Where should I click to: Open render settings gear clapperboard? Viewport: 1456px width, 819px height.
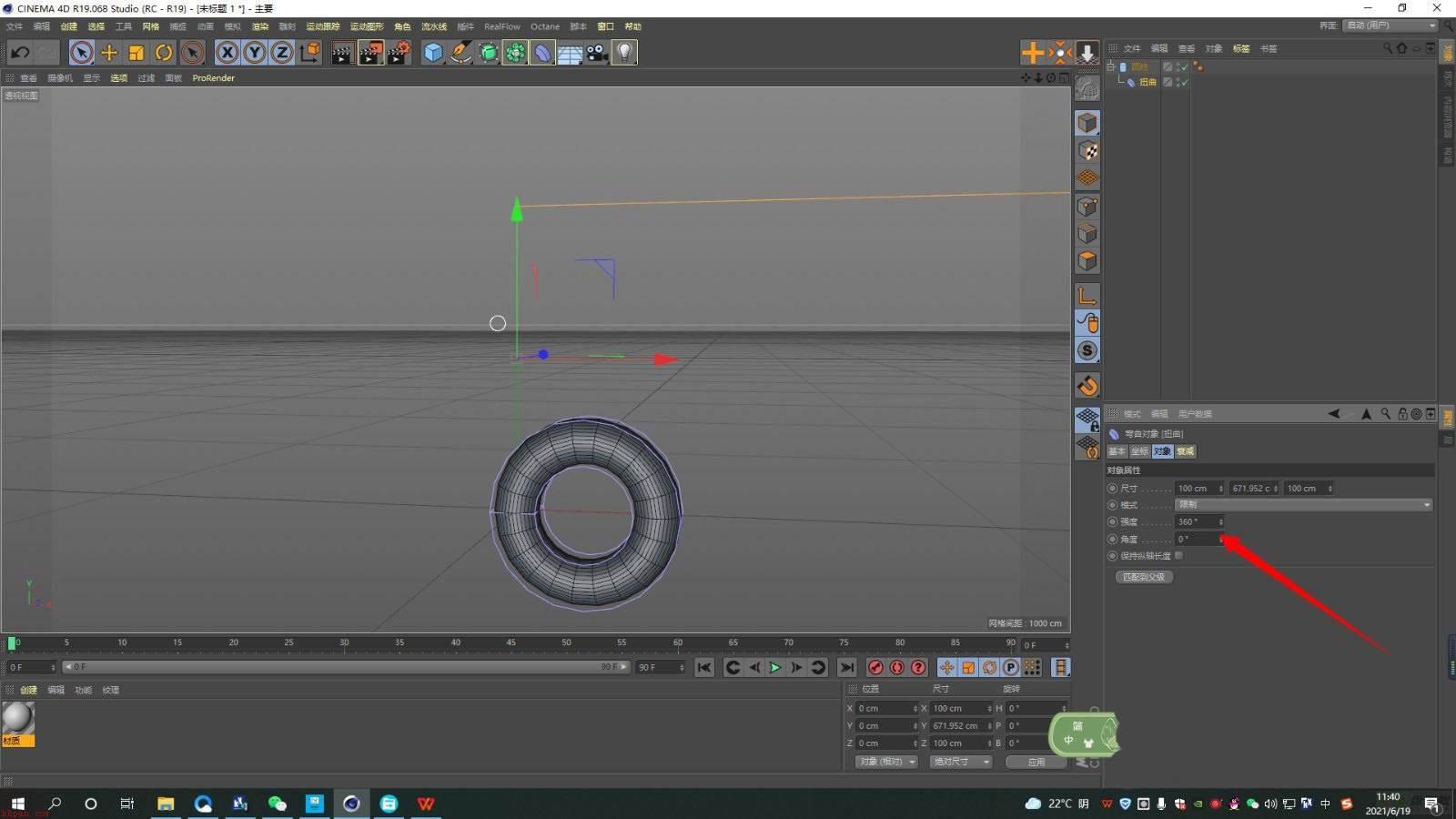(399, 53)
